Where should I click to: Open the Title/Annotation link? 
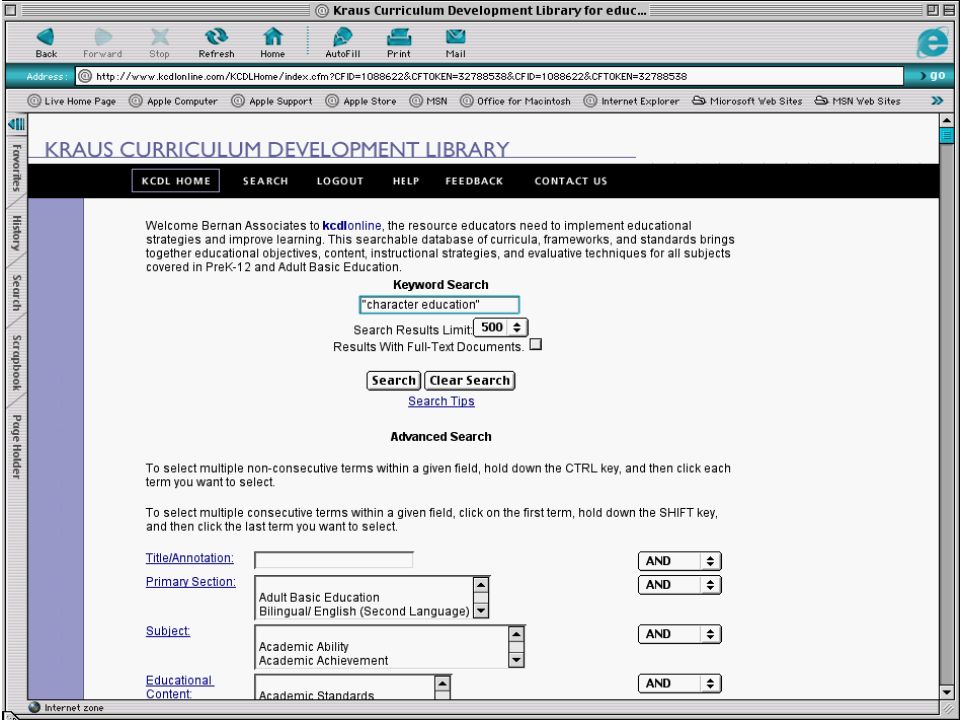190,558
